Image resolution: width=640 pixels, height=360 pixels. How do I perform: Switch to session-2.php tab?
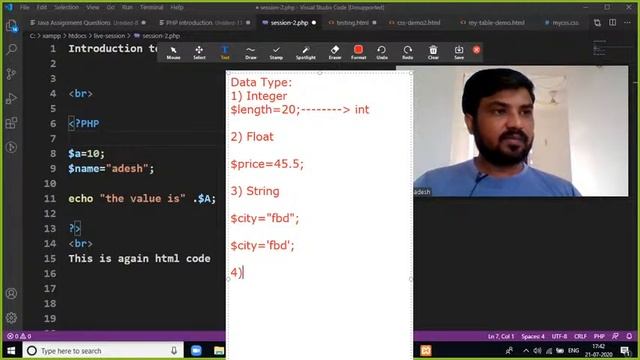pos(289,23)
